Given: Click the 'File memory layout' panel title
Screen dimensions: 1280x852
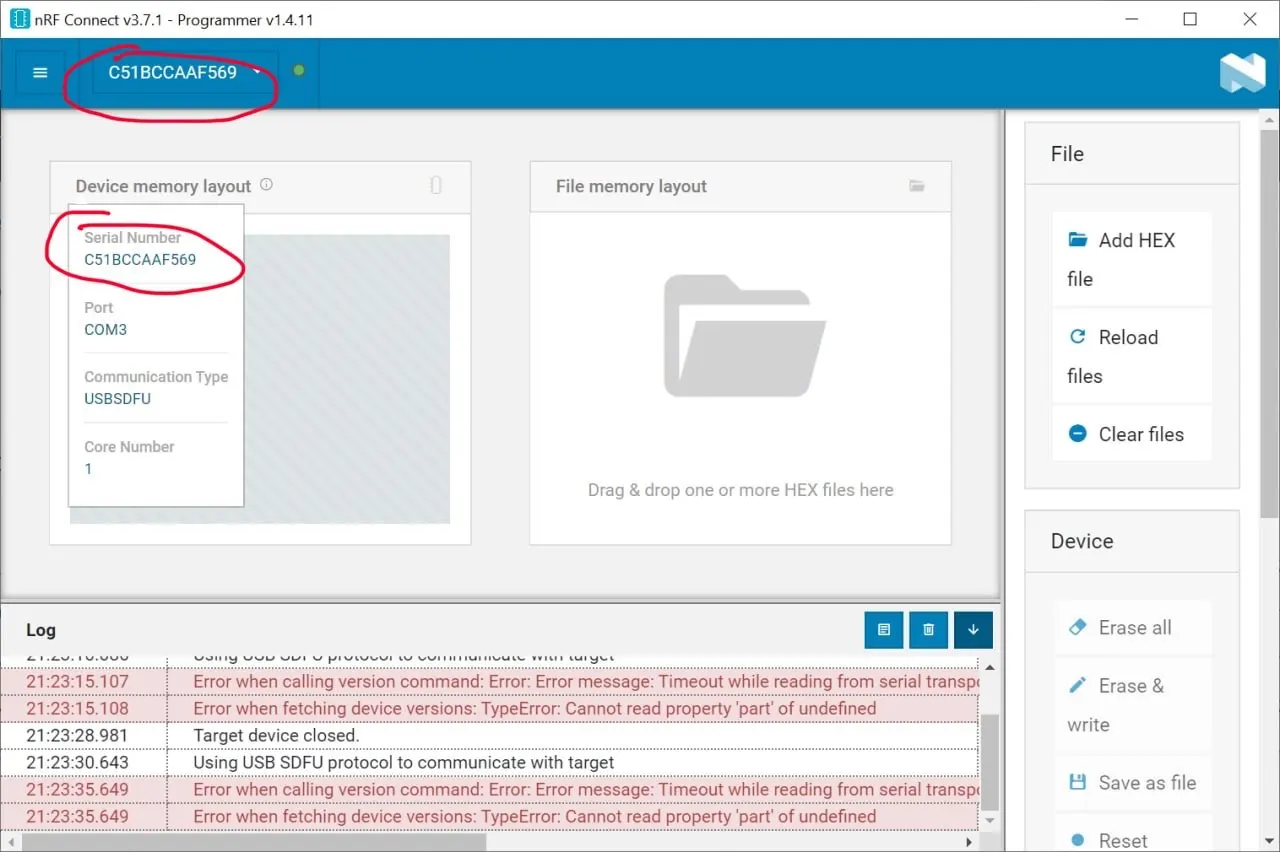Looking at the screenshot, I should pos(631,186).
